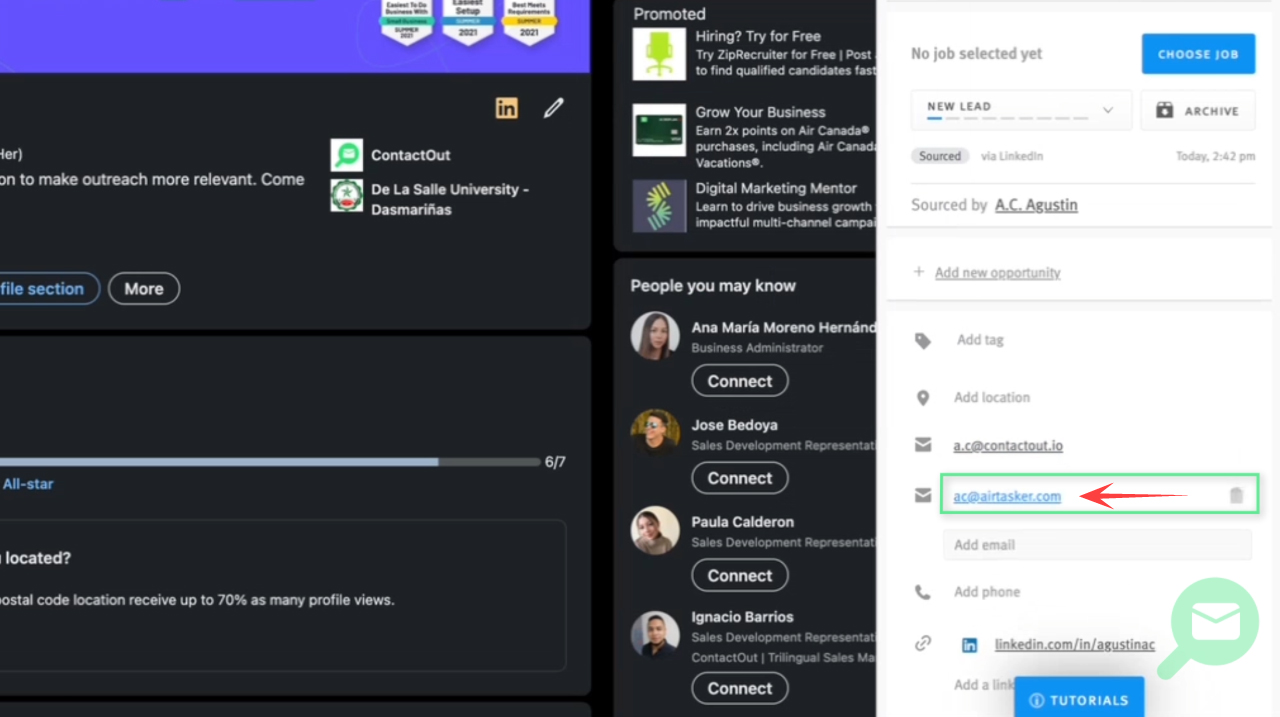Screen dimensions: 1280x717
Task: Connect with Jose Bedoya
Action: (x=740, y=478)
